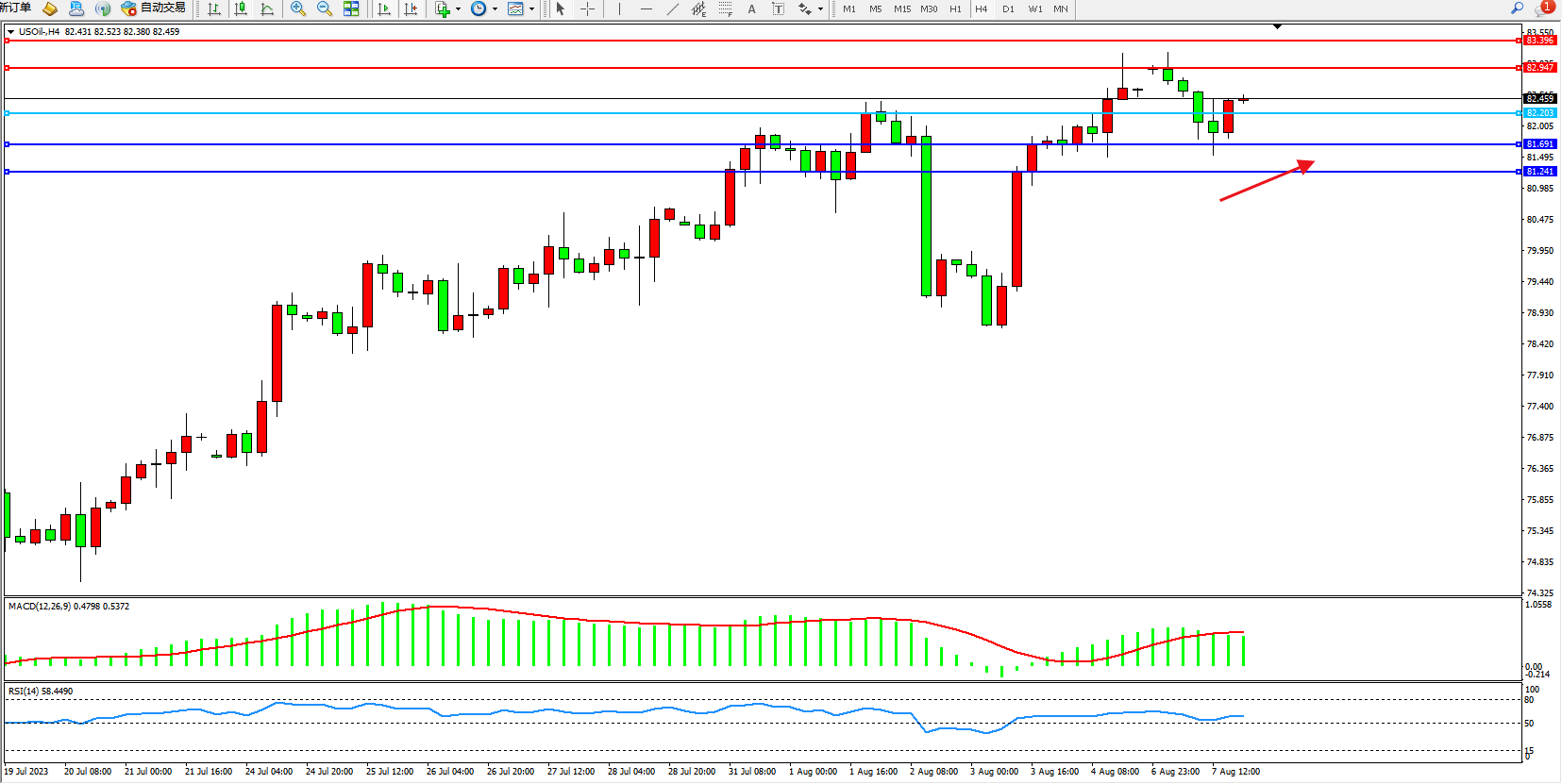Click the zoom out magnifier icon
1562x784 pixels.
pyautogui.click(x=325, y=8)
